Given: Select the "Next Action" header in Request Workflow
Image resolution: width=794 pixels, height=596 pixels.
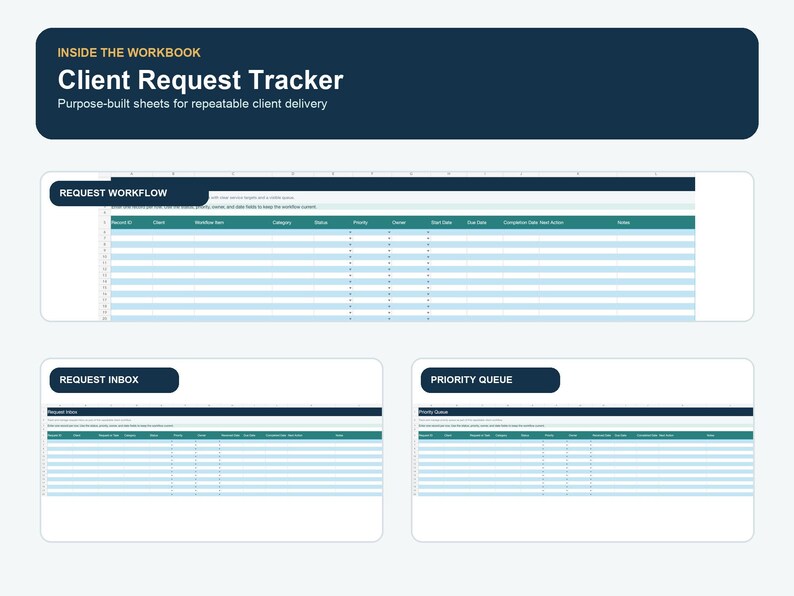Looking at the screenshot, I should (551, 222).
